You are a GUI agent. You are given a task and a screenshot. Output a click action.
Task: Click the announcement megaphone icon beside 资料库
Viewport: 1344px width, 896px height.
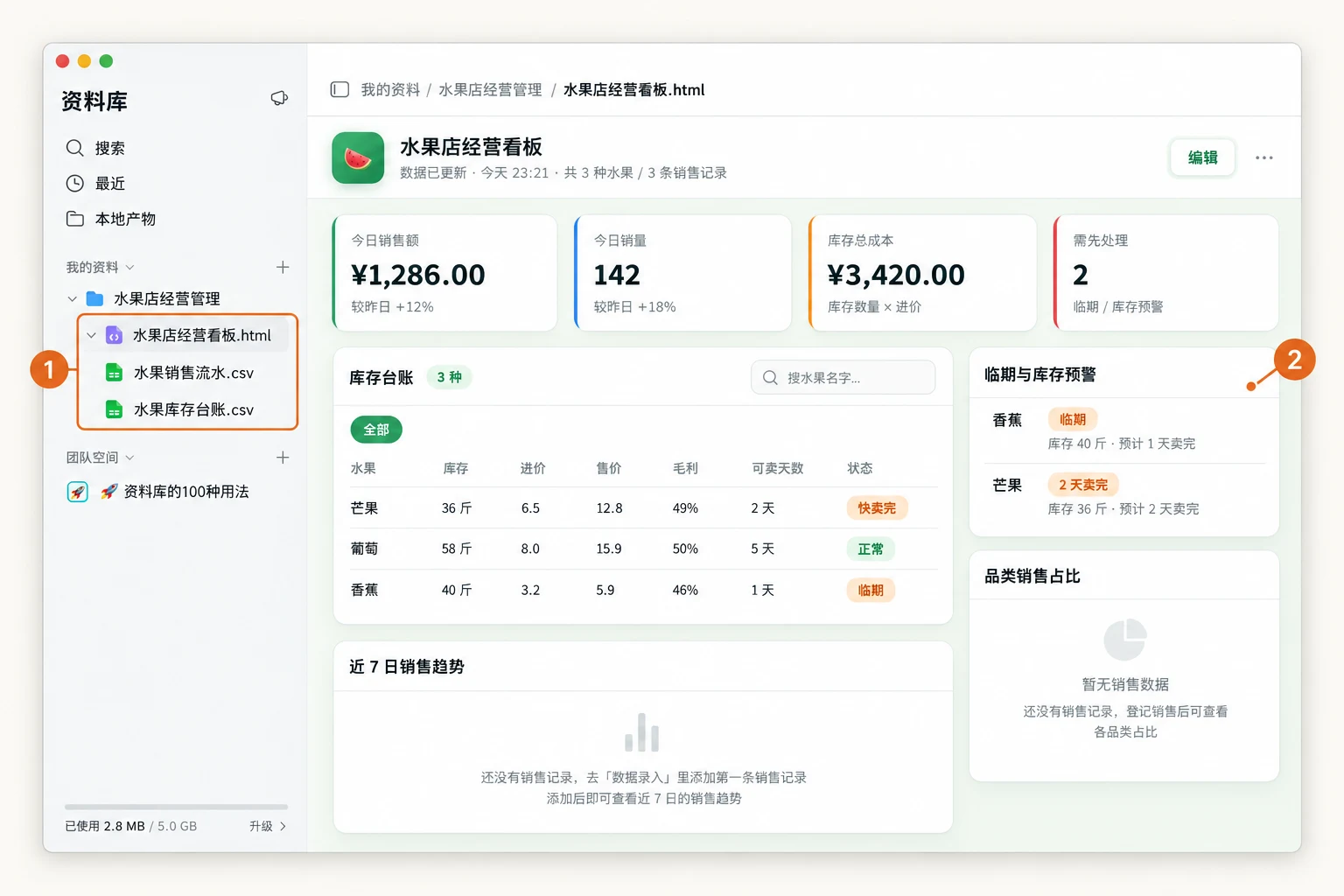[x=279, y=99]
